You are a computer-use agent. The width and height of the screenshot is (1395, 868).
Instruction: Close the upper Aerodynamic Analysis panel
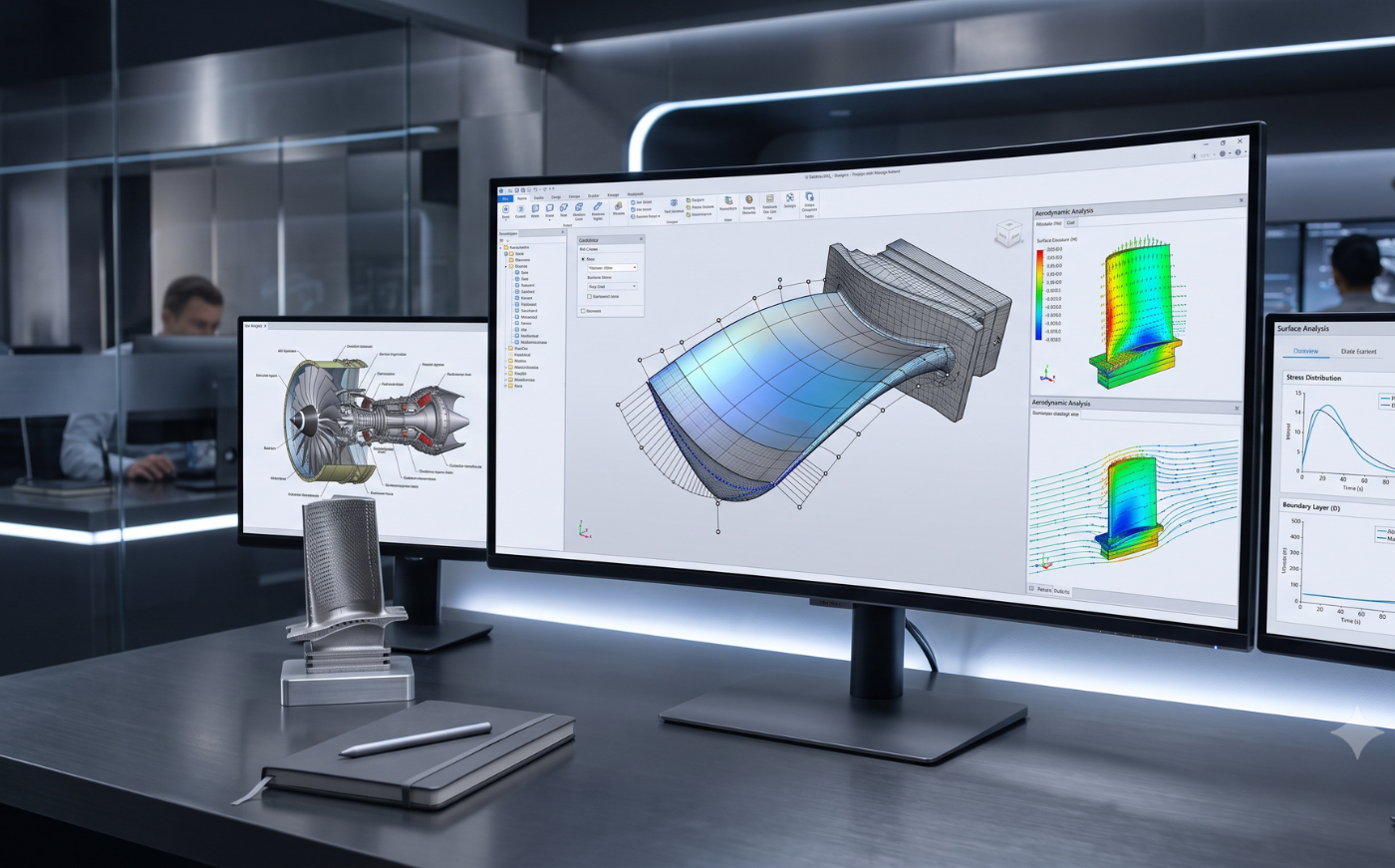(1241, 200)
